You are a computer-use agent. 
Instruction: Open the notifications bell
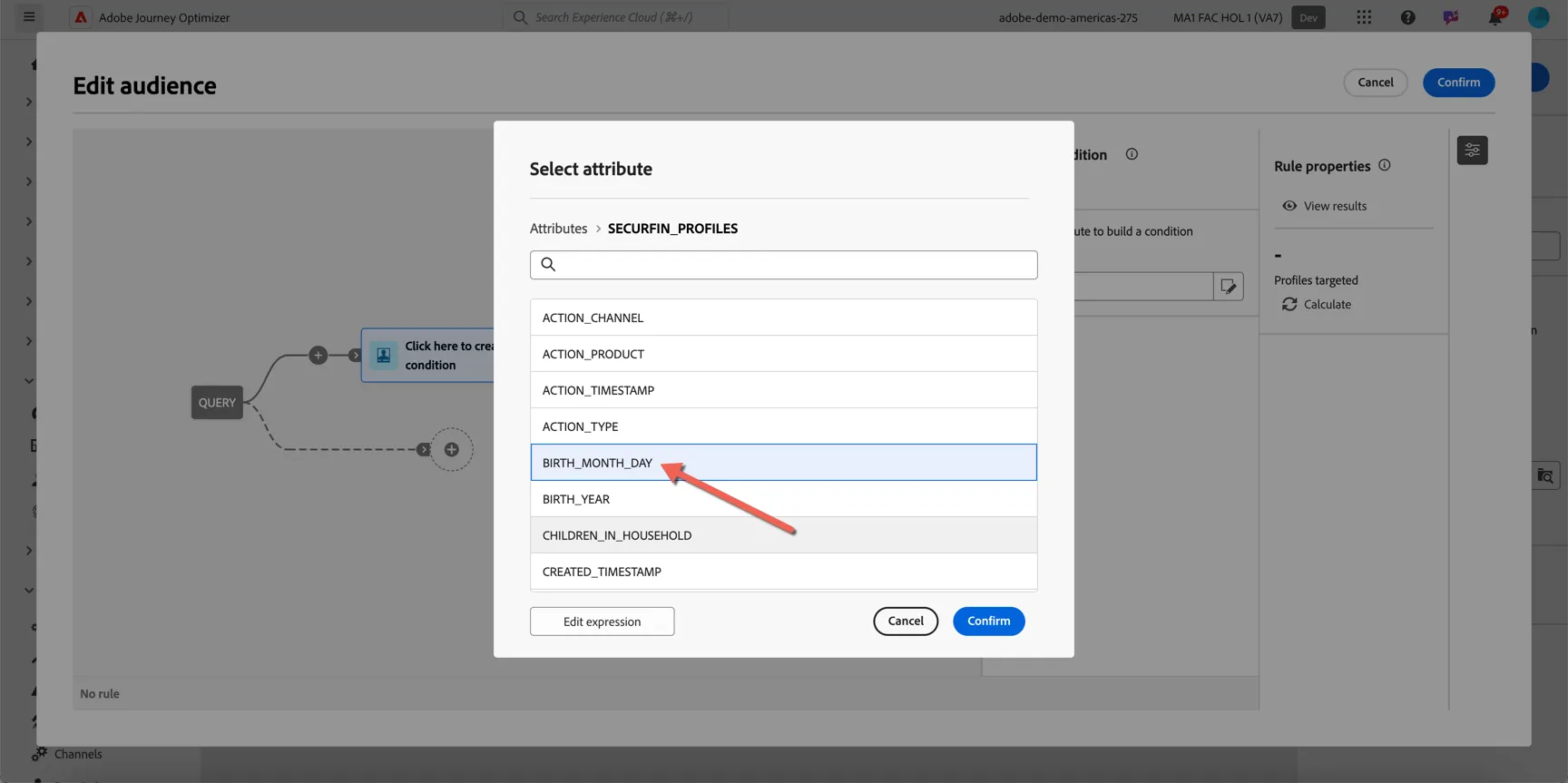[x=1495, y=17]
